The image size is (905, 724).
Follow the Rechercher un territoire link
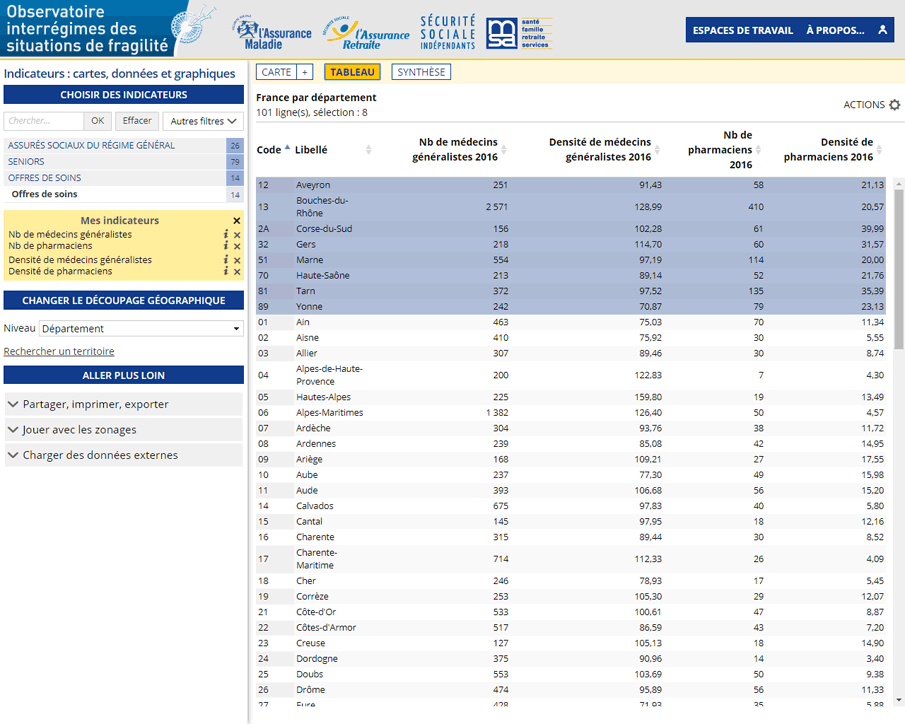(x=59, y=351)
